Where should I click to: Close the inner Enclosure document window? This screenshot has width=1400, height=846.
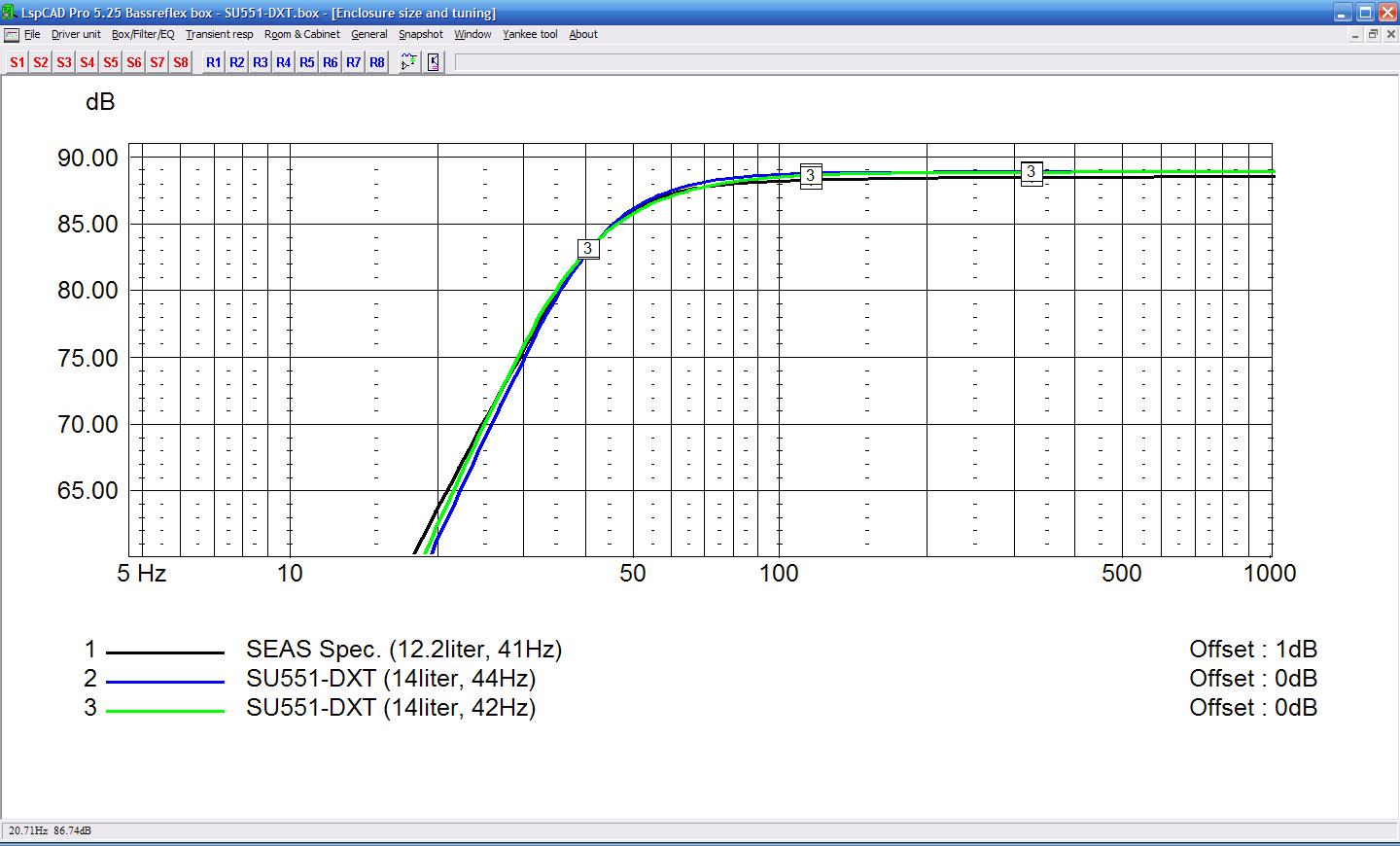pyautogui.click(x=1390, y=34)
